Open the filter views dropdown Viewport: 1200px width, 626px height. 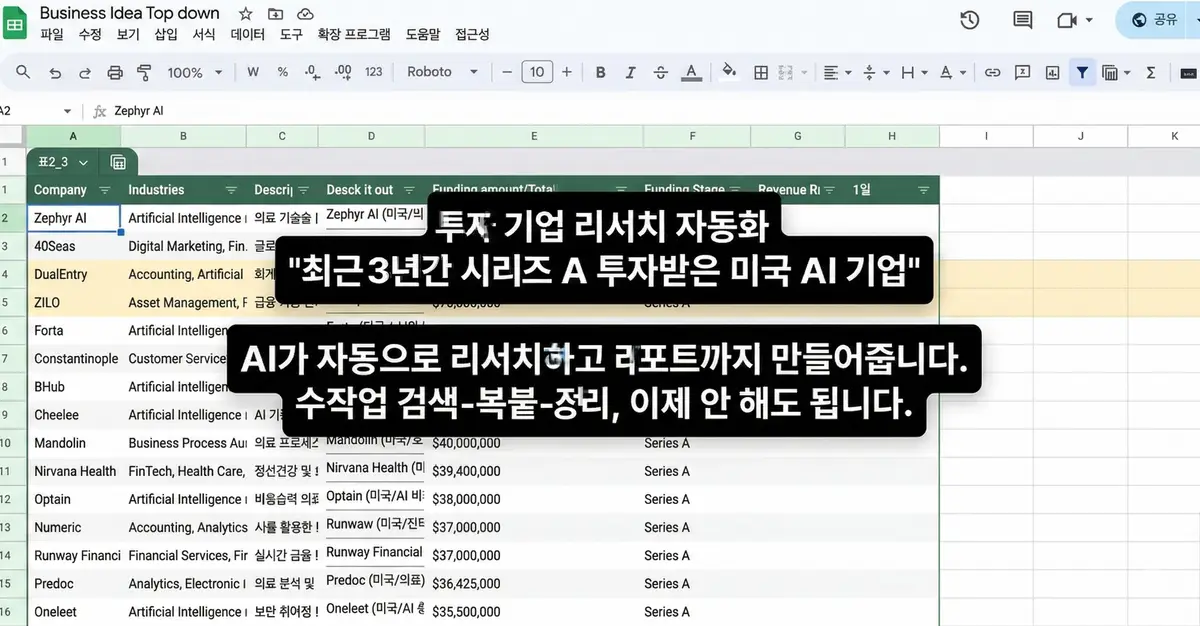[x=1115, y=72]
